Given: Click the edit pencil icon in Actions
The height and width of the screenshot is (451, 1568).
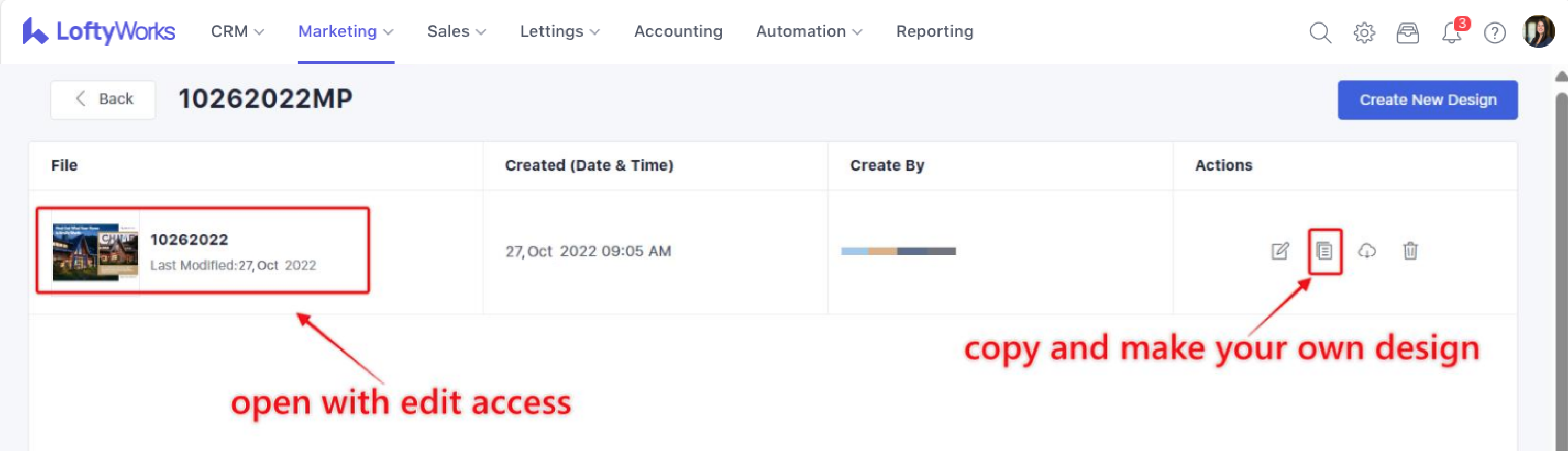Looking at the screenshot, I should click(x=1279, y=251).
